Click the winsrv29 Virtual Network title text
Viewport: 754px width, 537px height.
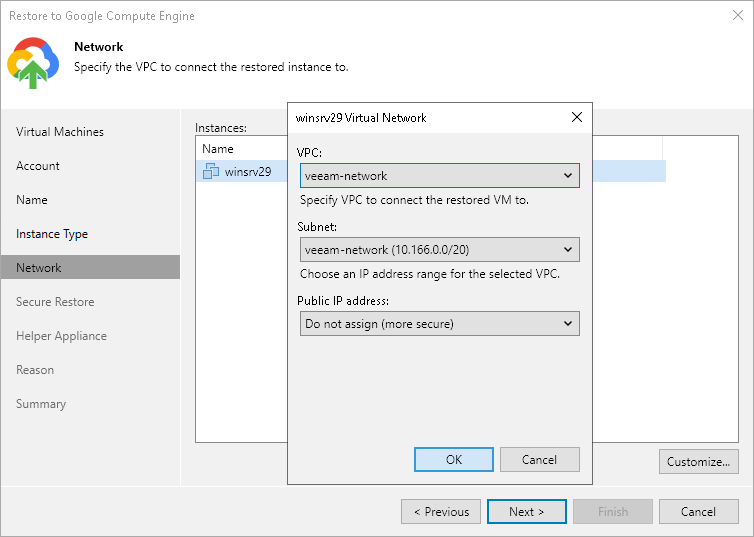[x=361, y=118]
